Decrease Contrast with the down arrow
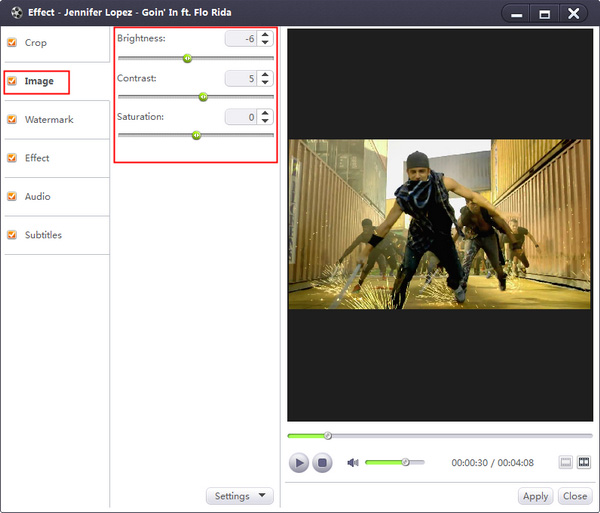600x513 pixels. point(265,83)
